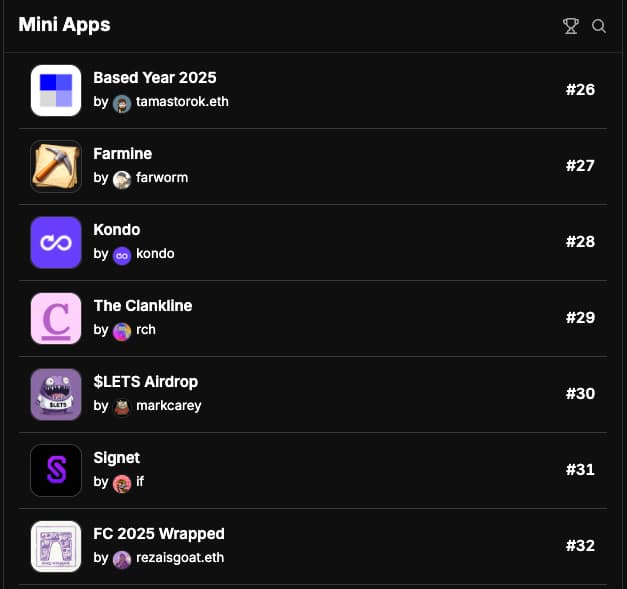Image resolution: width=627 pixels, height=589 pixels.
Task: Launch the Farmine pickaxe app icon
Action: pyautogui.click(x=56, y=166)
